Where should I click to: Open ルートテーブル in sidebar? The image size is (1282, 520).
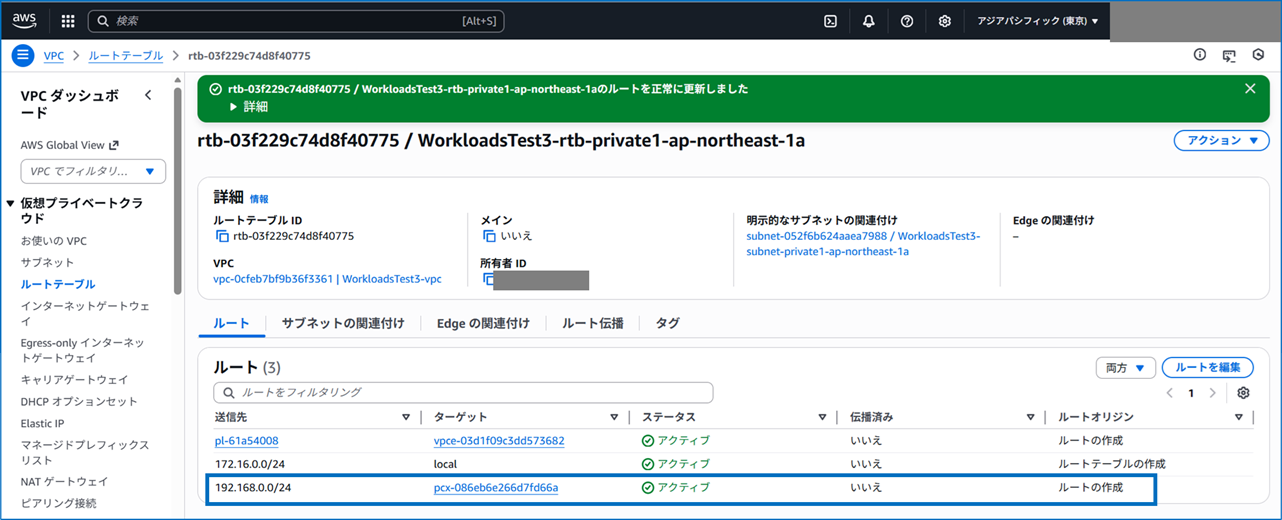click(58, 284)
